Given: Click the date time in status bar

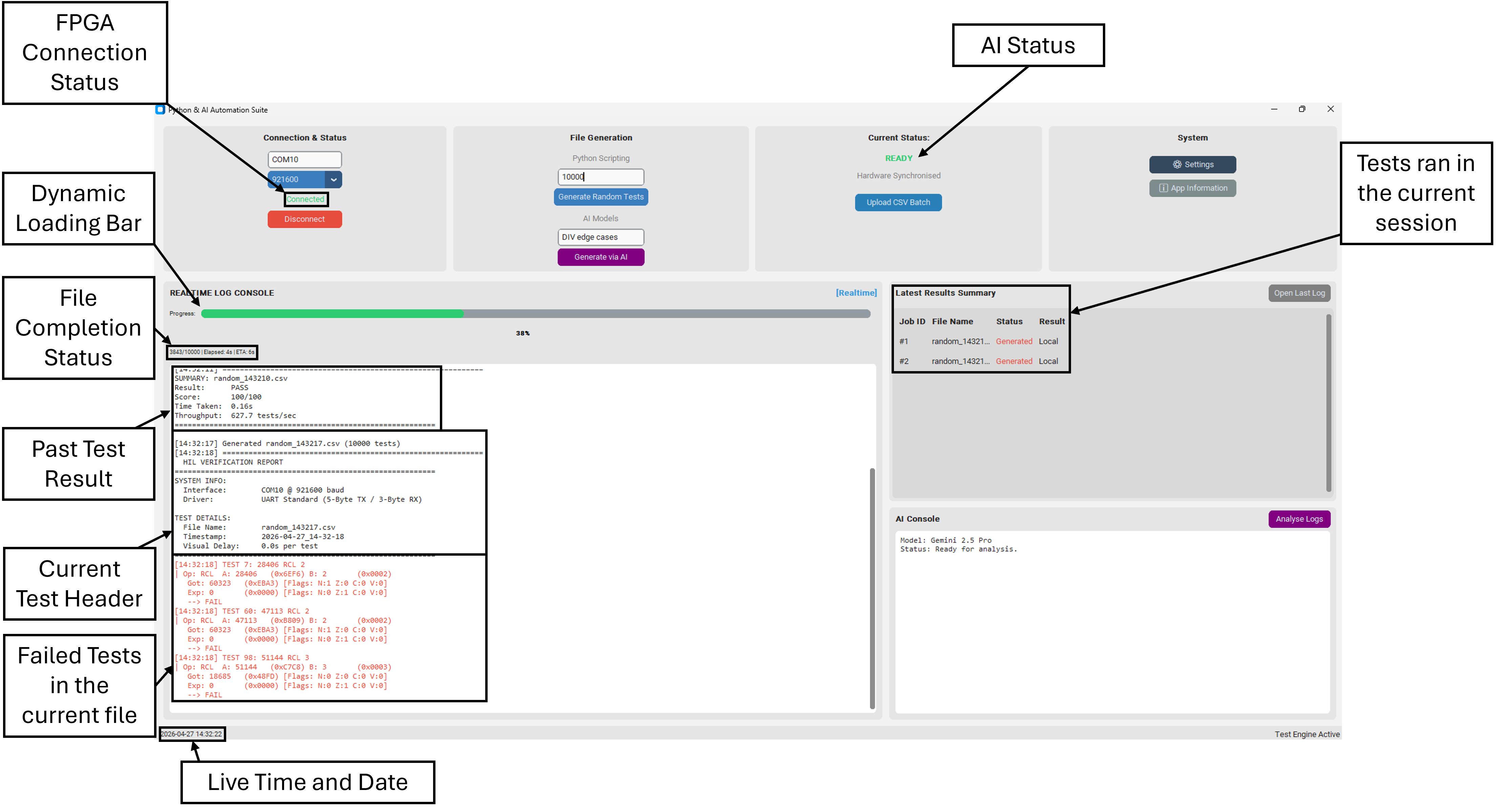Looking at the screenshot, I should tap(192, 734).
